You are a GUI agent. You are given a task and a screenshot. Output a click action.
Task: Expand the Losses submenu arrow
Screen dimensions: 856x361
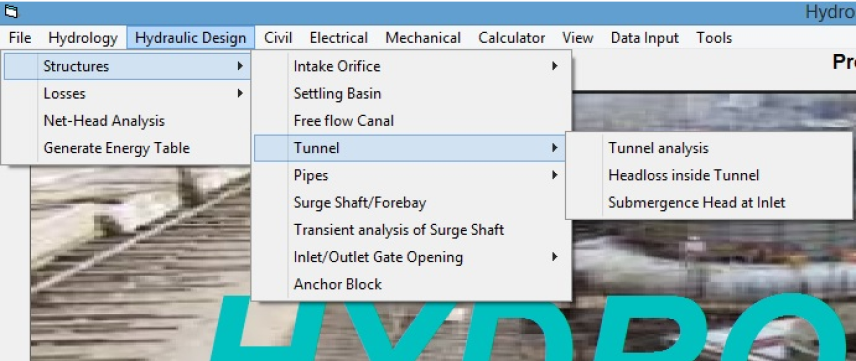(240, 93)
